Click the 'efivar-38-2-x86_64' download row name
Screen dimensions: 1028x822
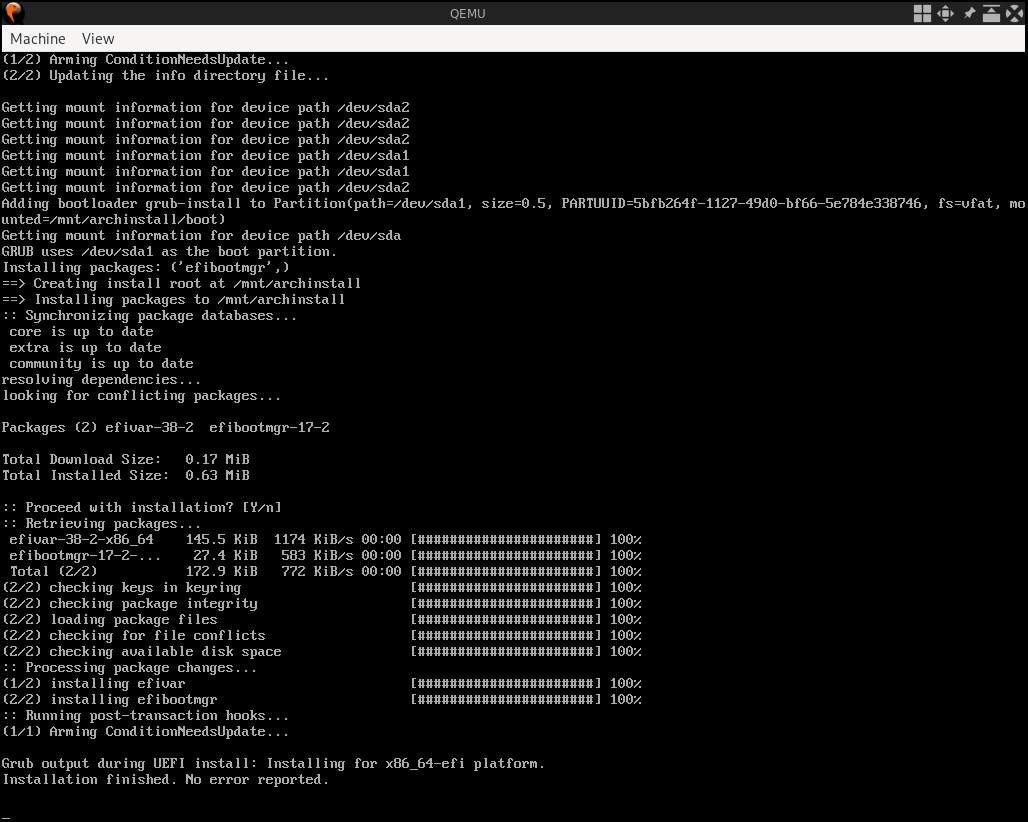(x=81, y=539)
